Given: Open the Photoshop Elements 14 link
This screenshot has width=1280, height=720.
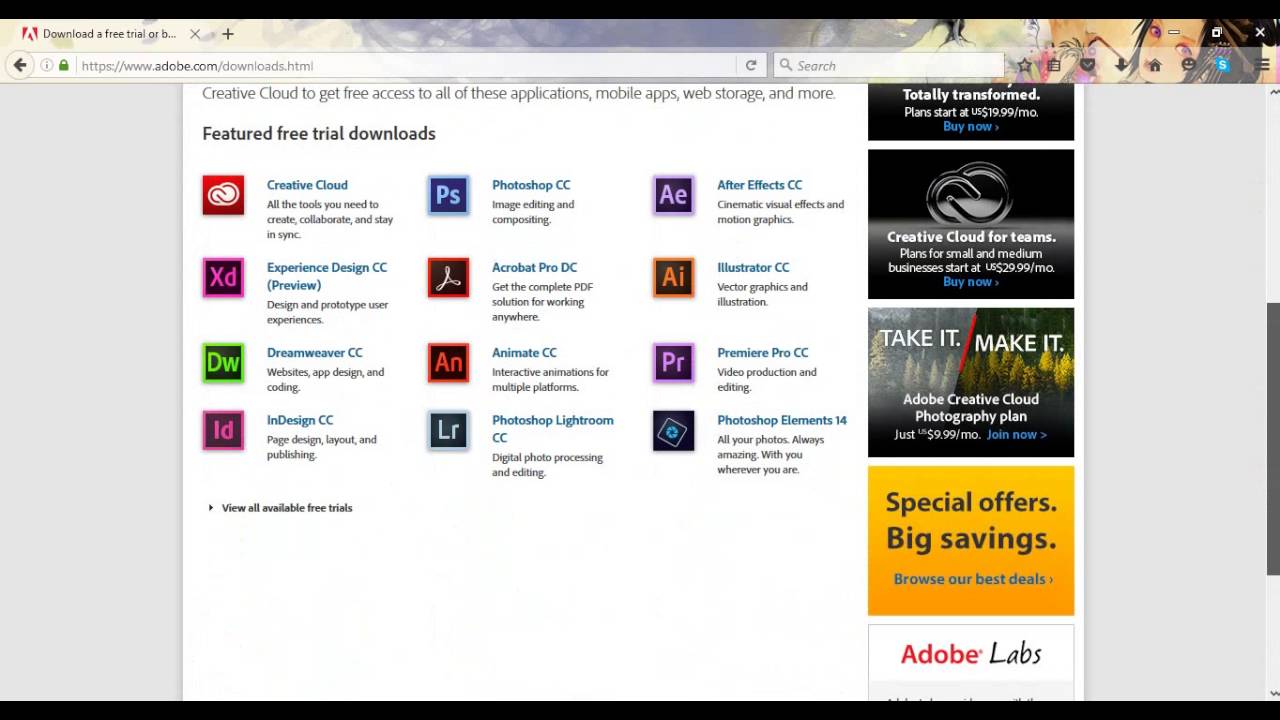Looking at the screenshot, I should pyautogui.click(x=782, y=420).
